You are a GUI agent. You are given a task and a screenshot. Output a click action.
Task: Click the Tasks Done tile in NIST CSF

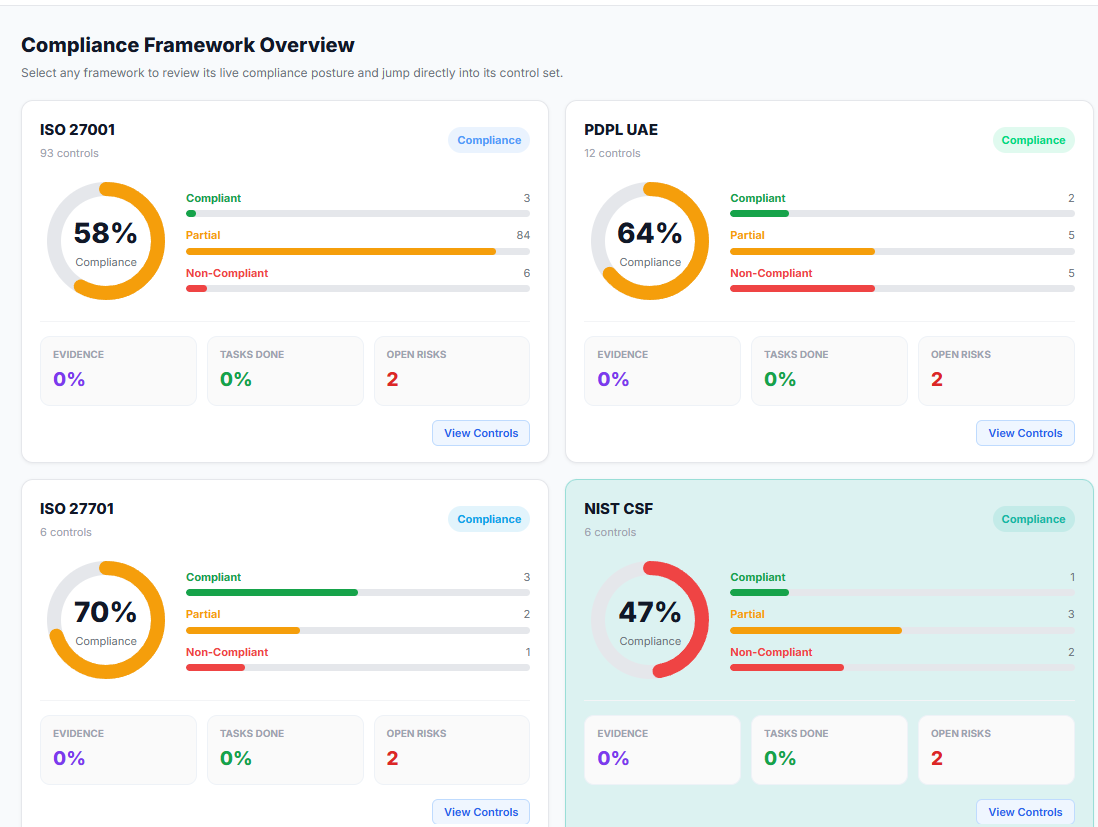click(x=829, y=750)
